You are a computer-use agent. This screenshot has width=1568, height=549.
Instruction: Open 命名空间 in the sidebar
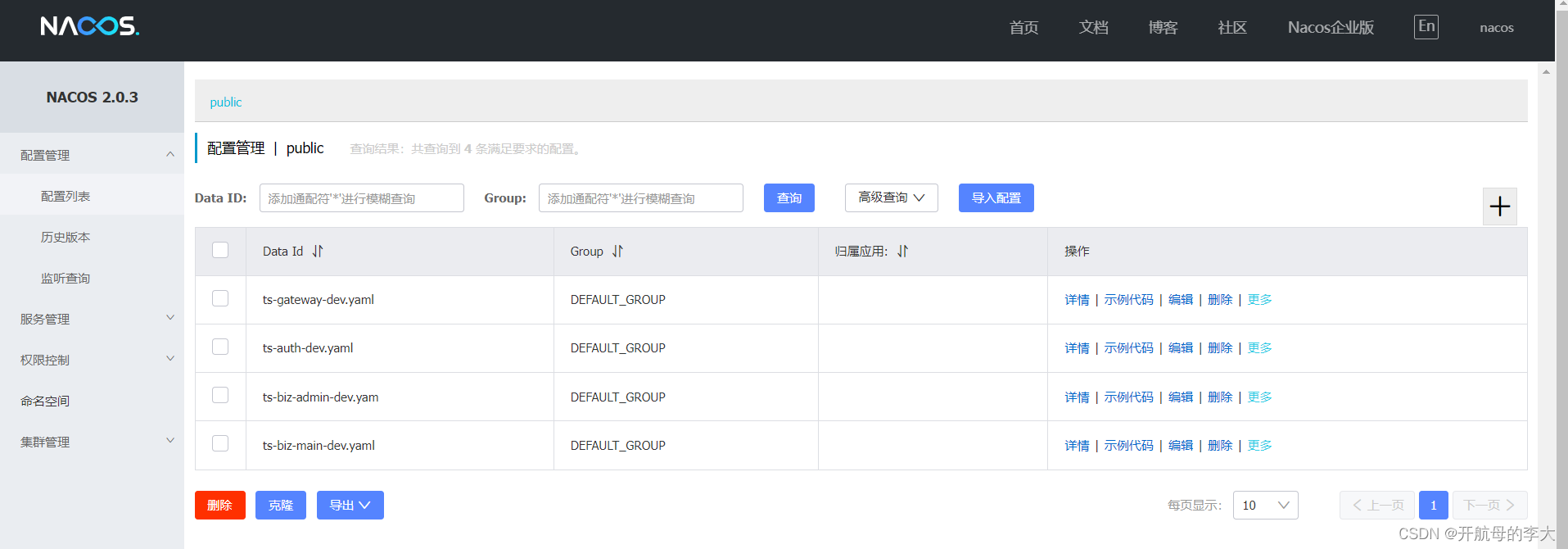45,401
